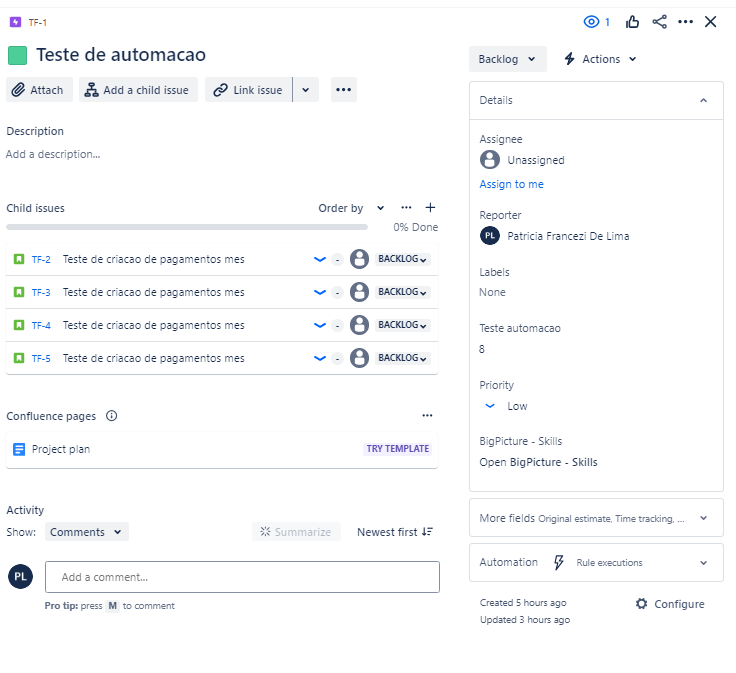Click the TRY TEMPLATE button
This screenshot has width=736, height=673.
[397, 449]
